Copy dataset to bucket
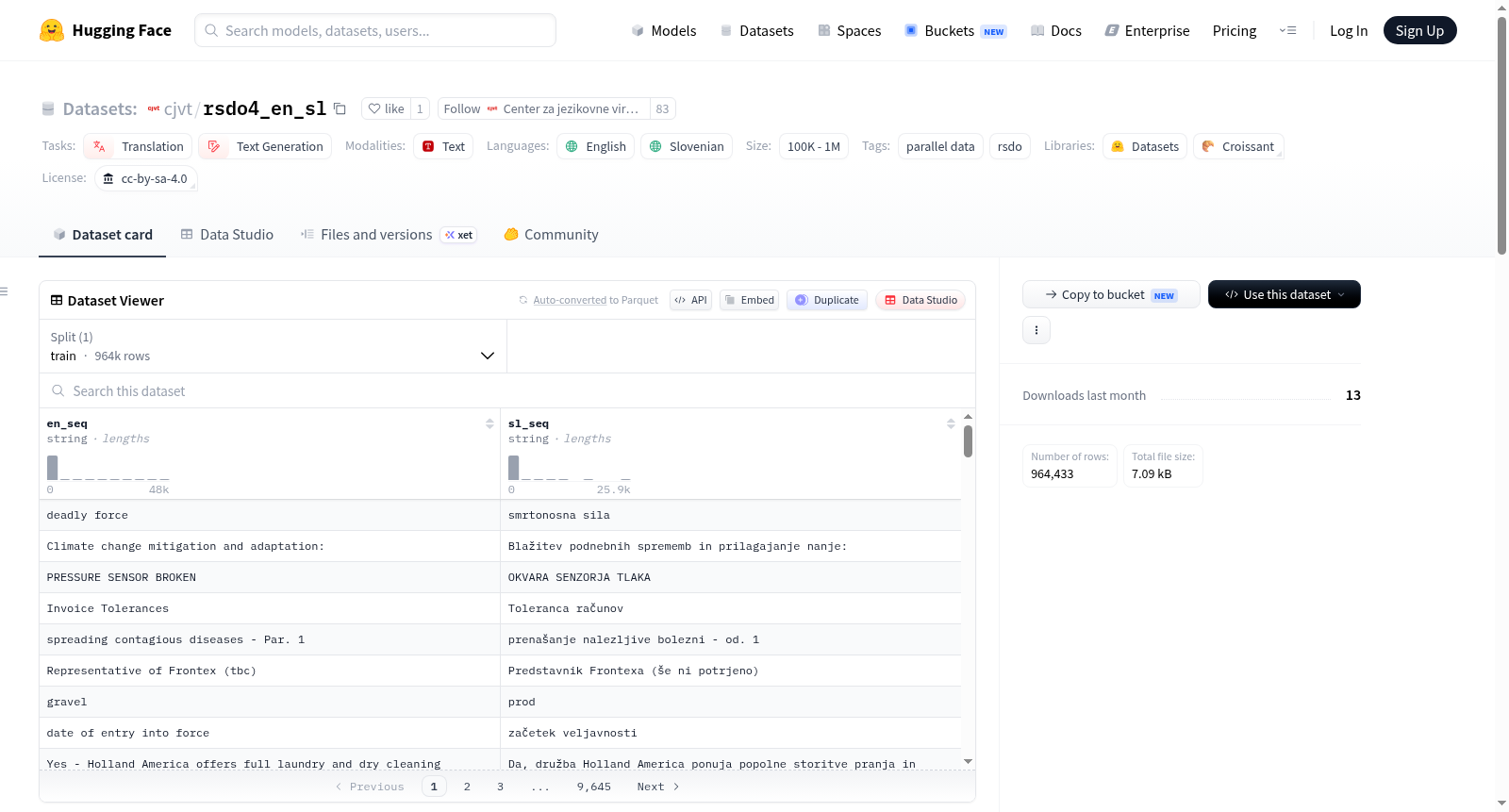1509x812 pixels. tap(1111, 294)
